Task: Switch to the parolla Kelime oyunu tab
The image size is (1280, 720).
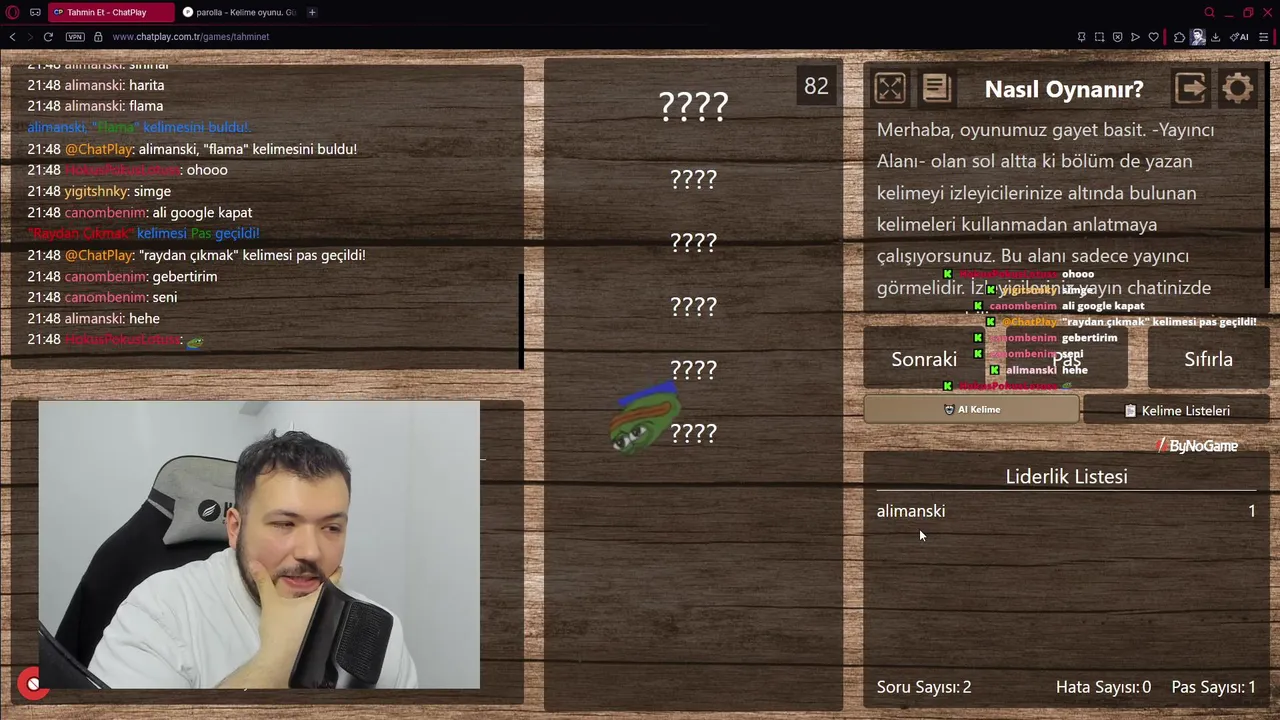Action: pyautogui.click(x=240, y=12)
